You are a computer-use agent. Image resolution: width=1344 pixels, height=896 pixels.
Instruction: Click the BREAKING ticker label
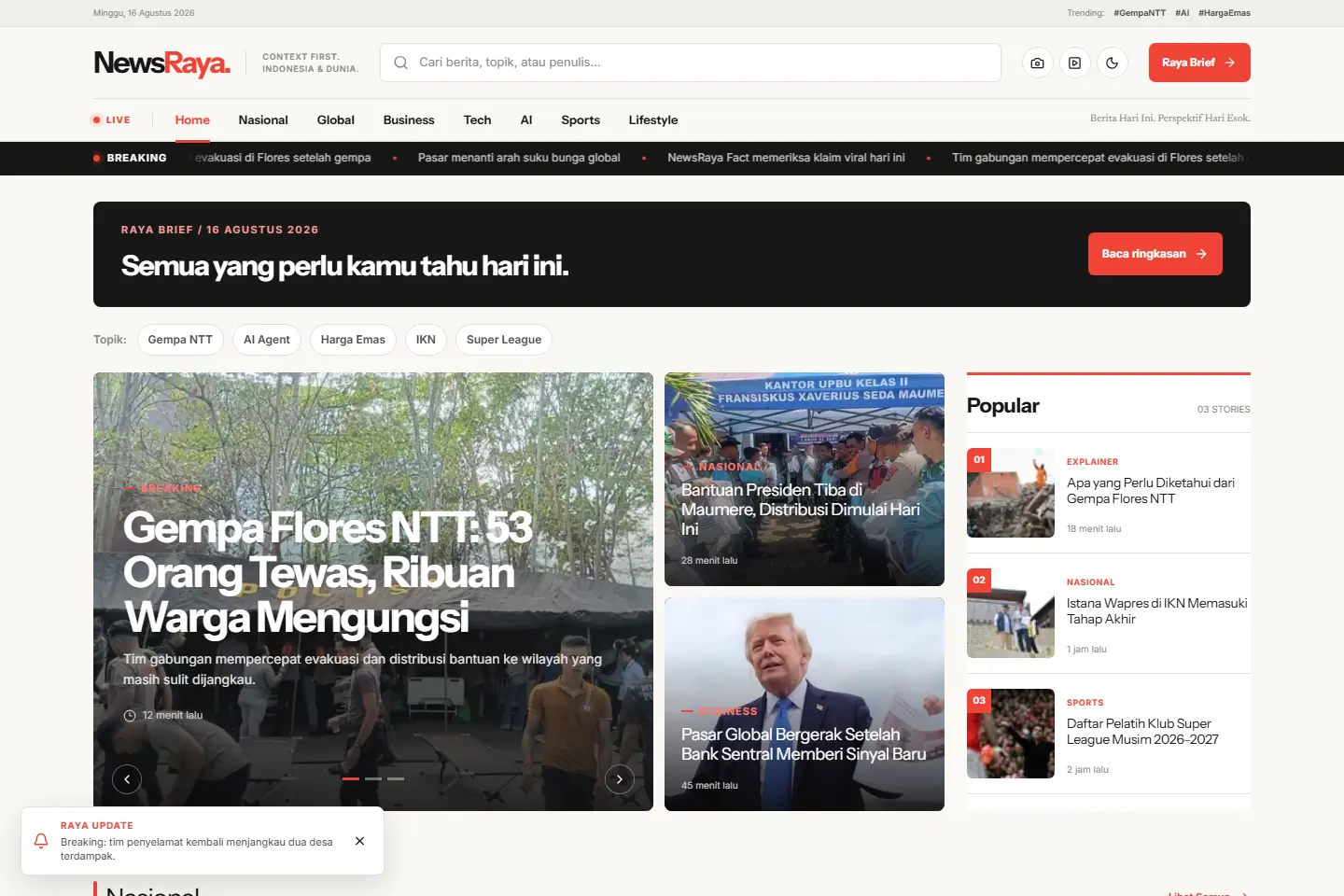(130, 158)
